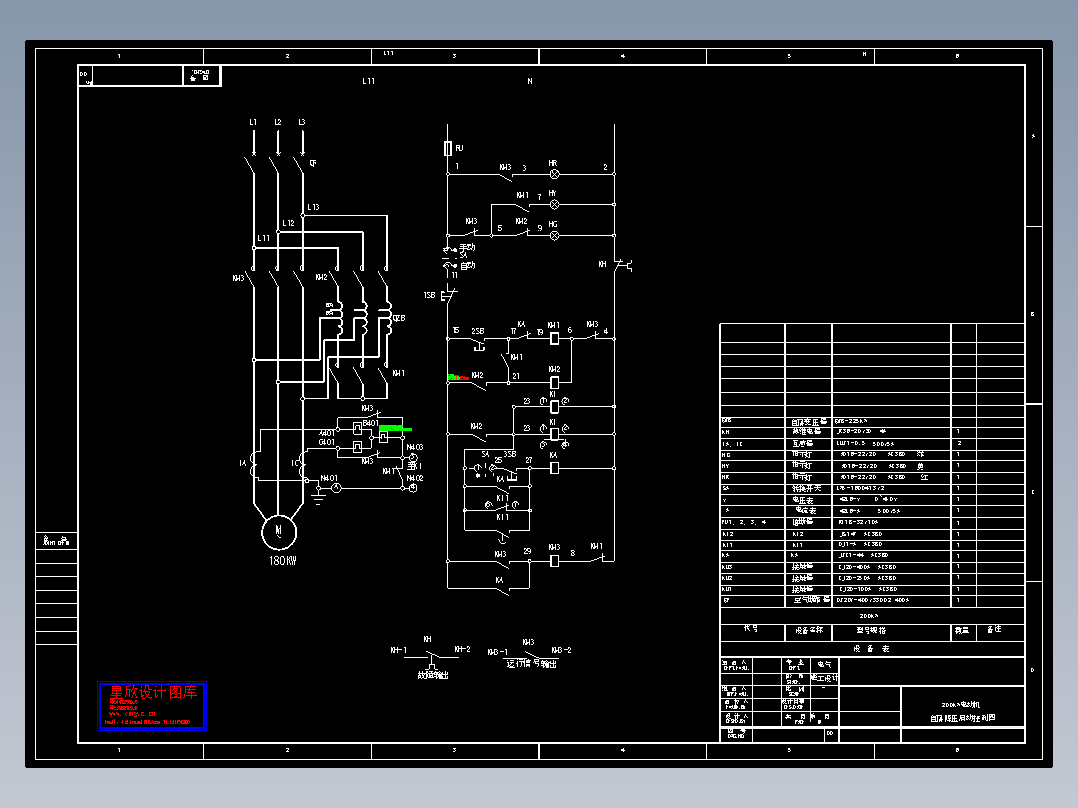Click the HR indicator lamp symbol
This screenshot has width=1078, height=808.
554,174
